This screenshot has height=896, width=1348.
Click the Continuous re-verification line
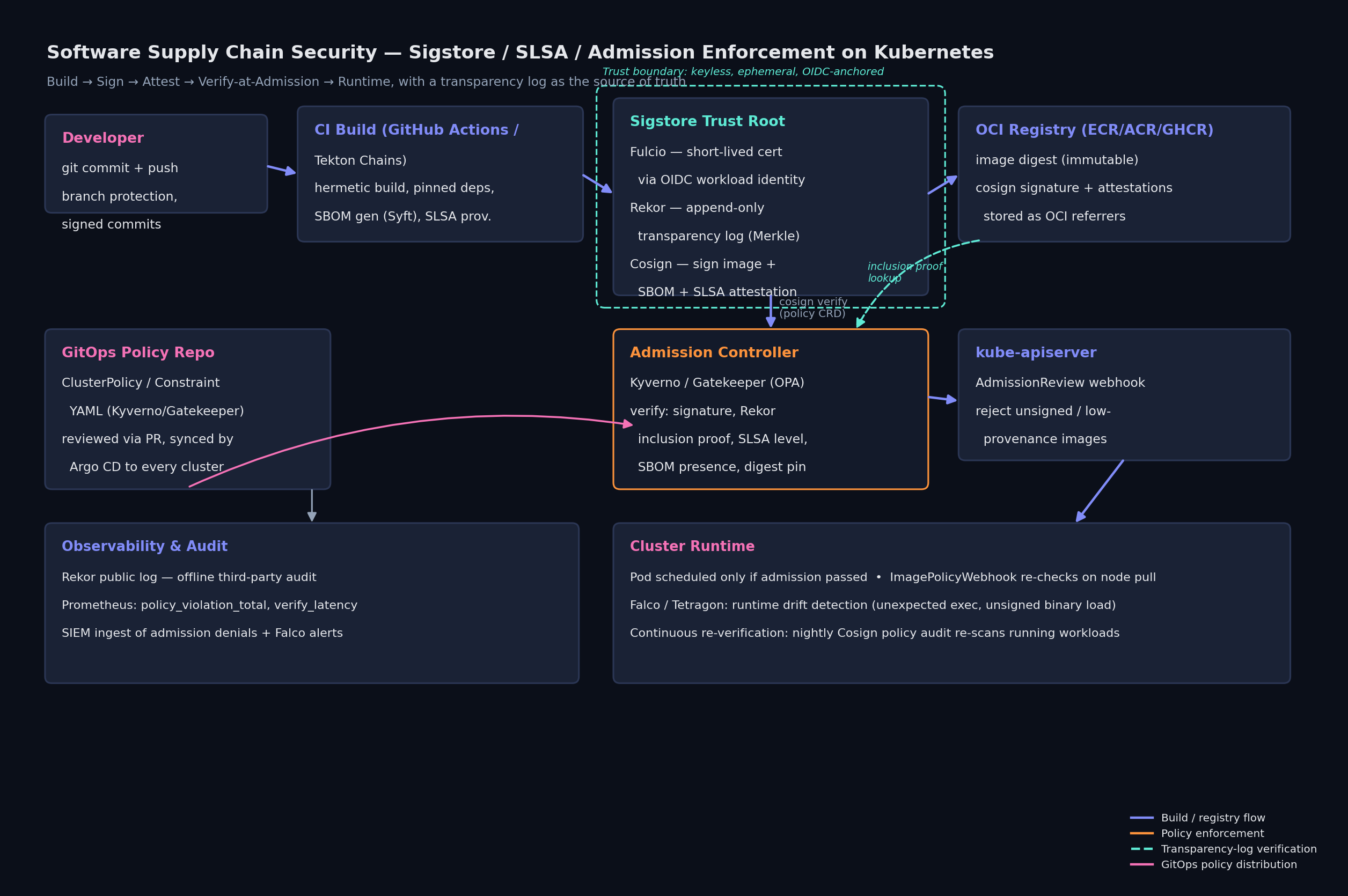point(875,634)
